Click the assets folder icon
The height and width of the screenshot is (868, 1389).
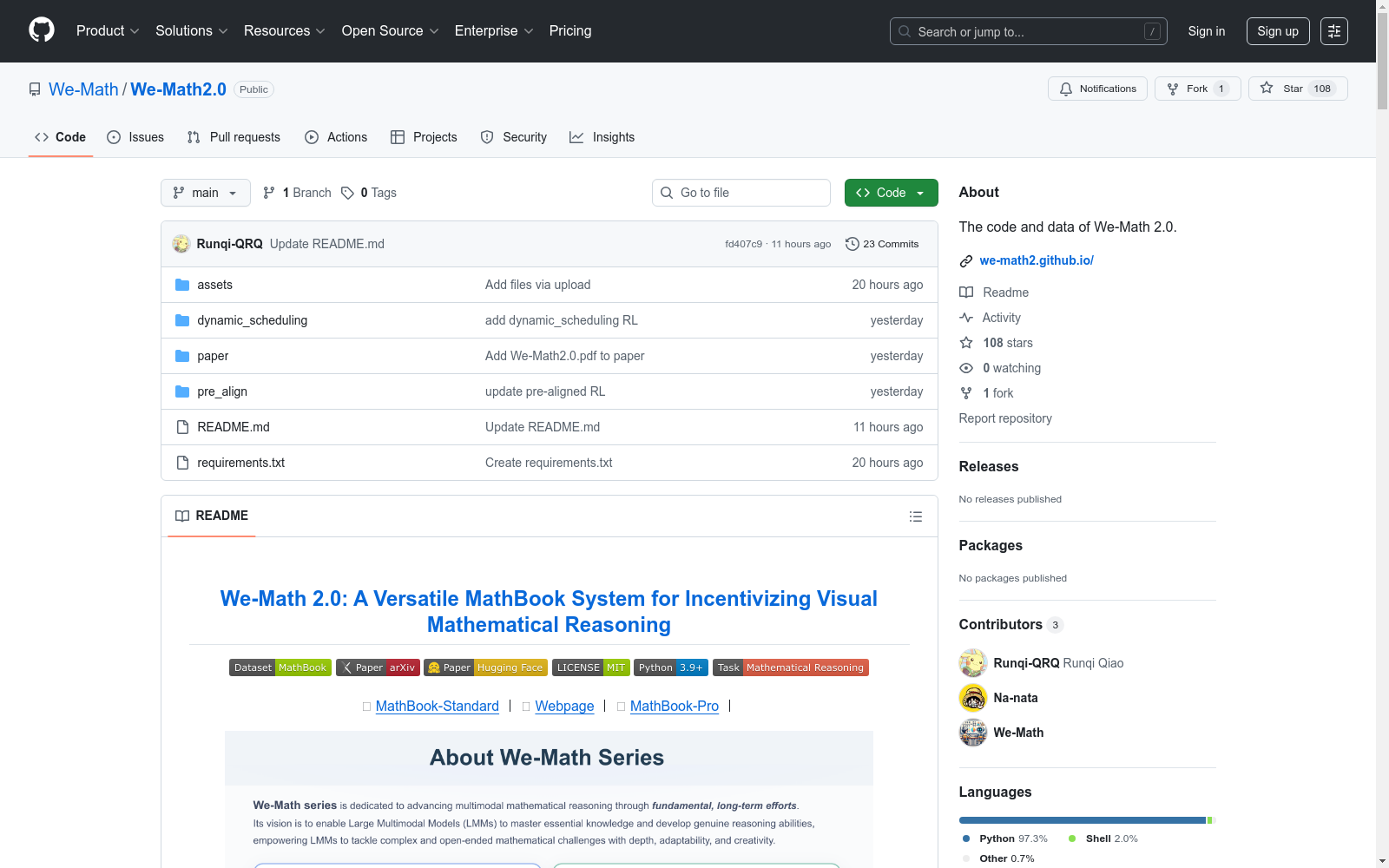click(x=182, y=285)
